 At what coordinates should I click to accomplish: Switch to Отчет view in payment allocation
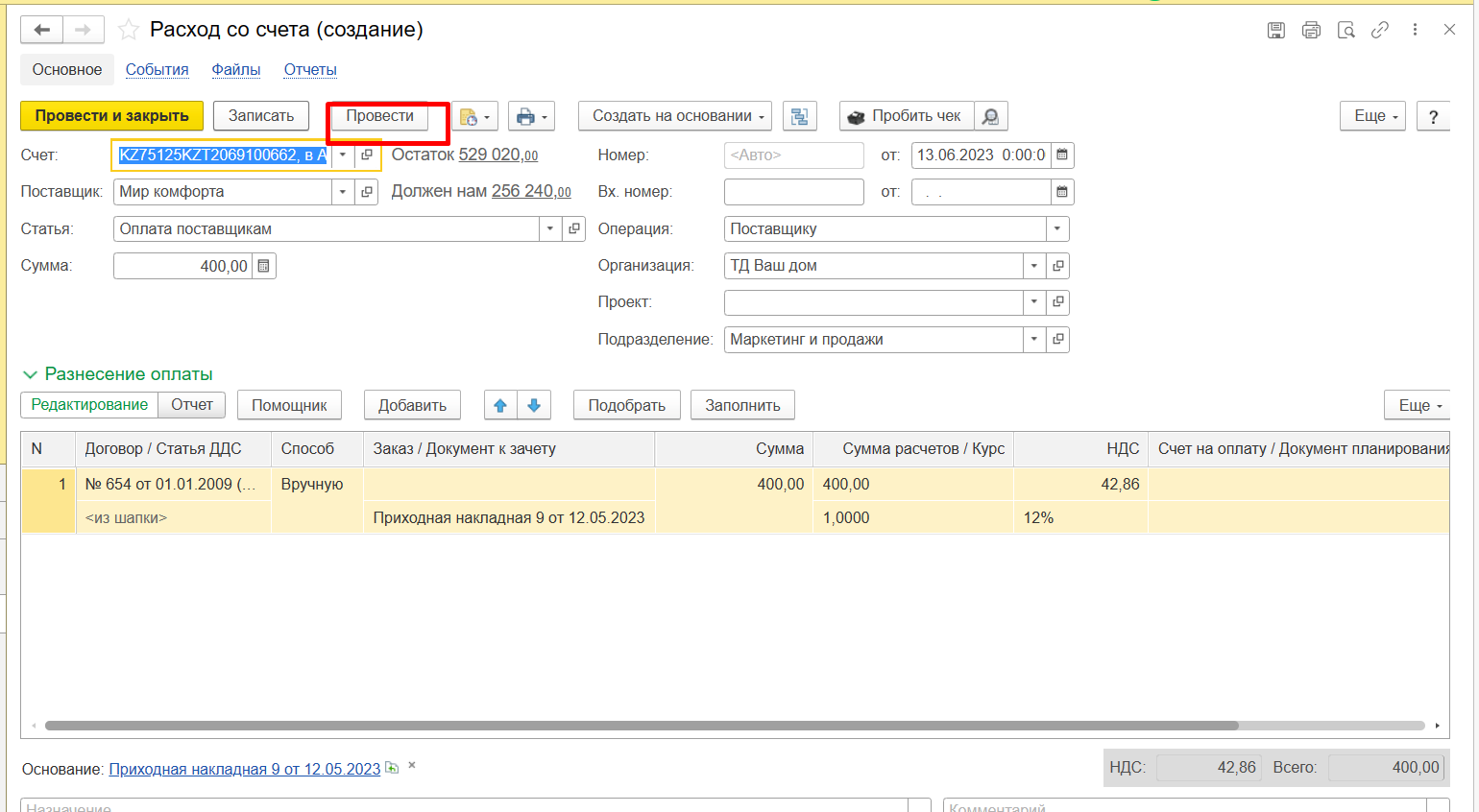(x=192, y=405)
